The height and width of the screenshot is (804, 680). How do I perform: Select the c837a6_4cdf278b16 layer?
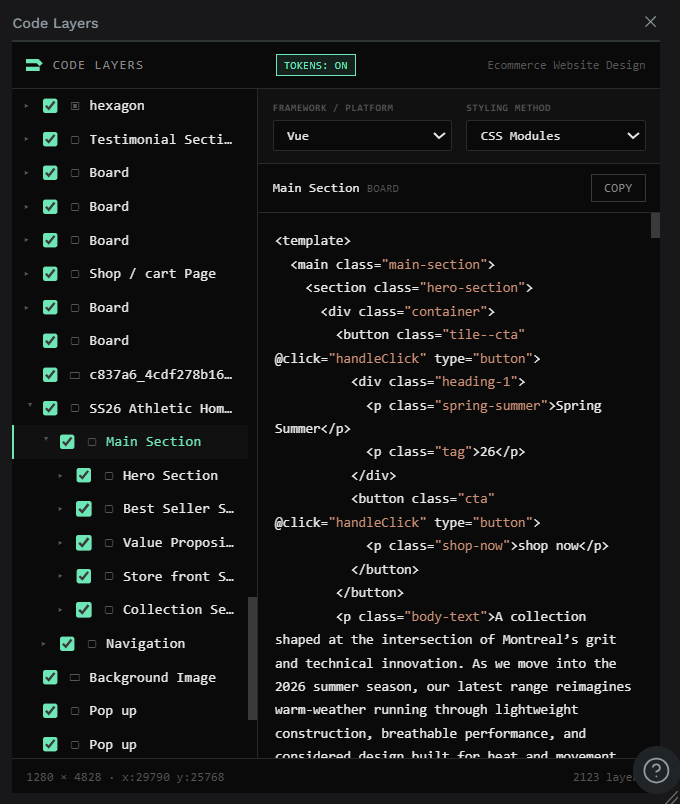tap(161, 375)
